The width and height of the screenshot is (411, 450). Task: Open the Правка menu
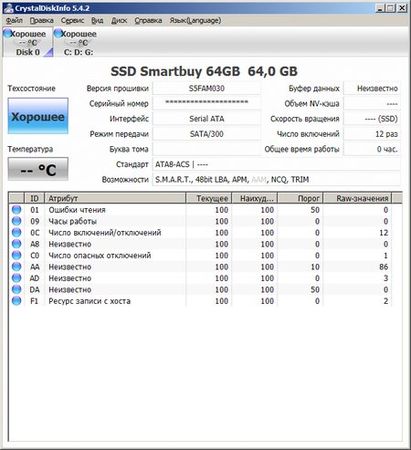(x=42, y=21)
